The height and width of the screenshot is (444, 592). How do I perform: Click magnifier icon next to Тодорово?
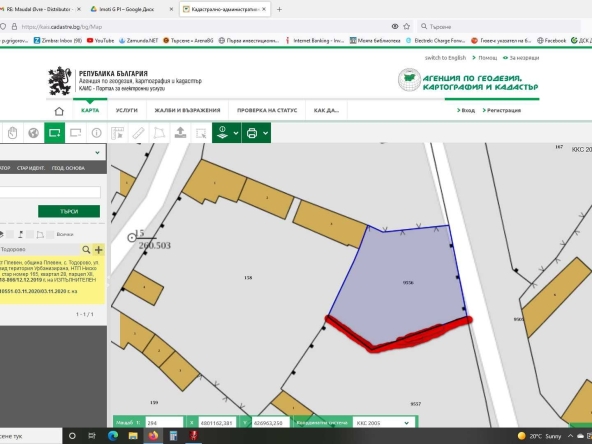86,250
